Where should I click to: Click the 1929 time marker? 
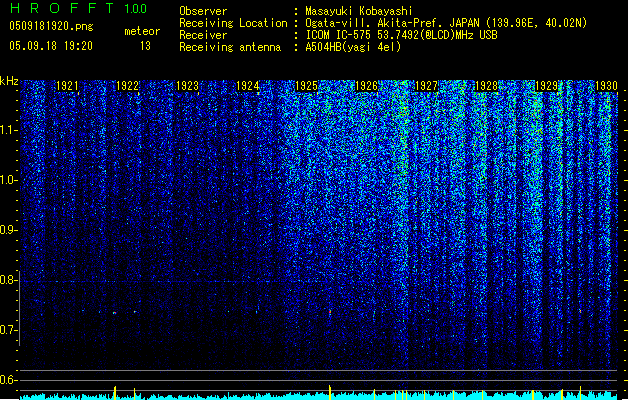[x=546, y=86]
